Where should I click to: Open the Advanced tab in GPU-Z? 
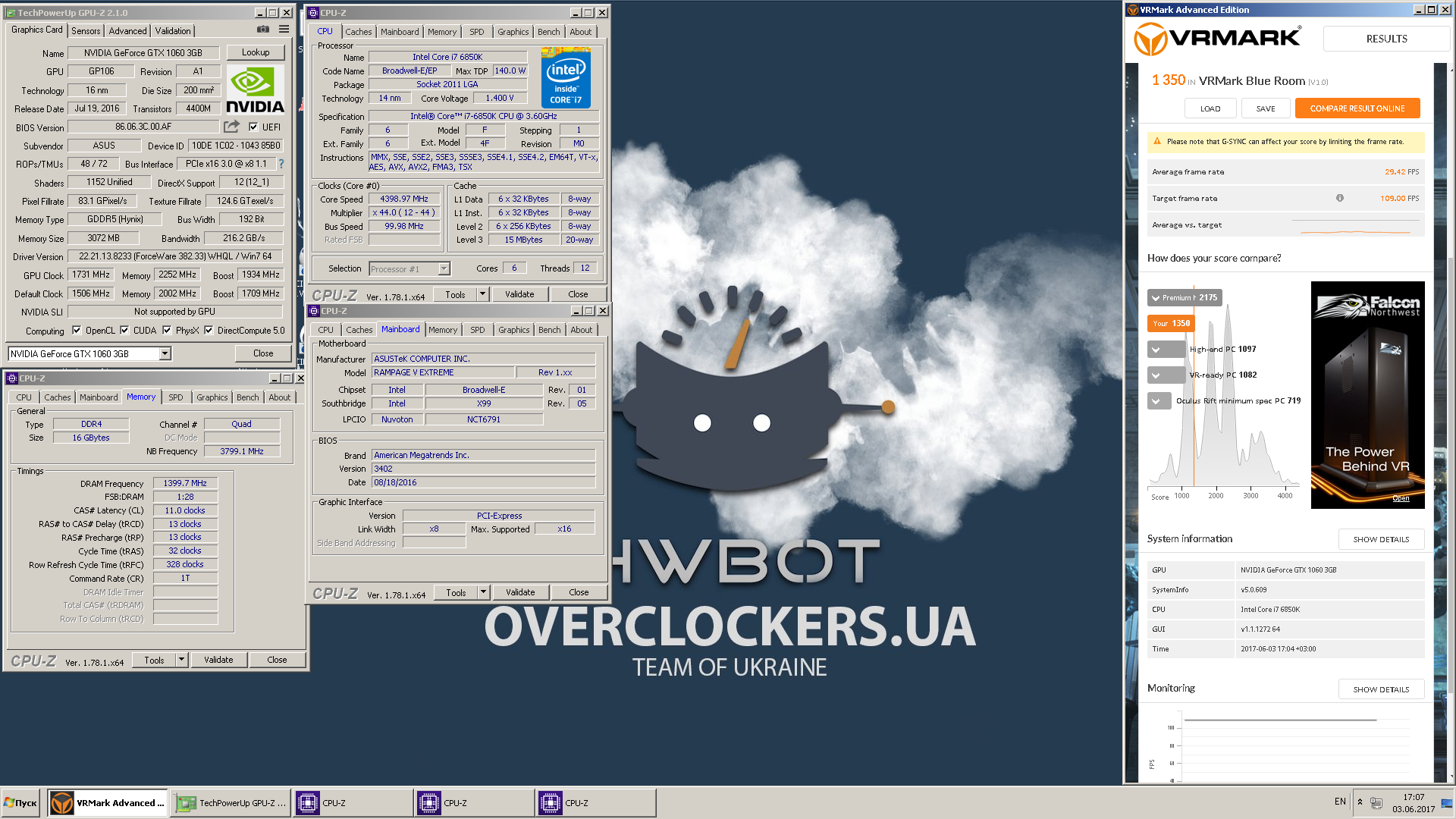(x=127, y=30)
